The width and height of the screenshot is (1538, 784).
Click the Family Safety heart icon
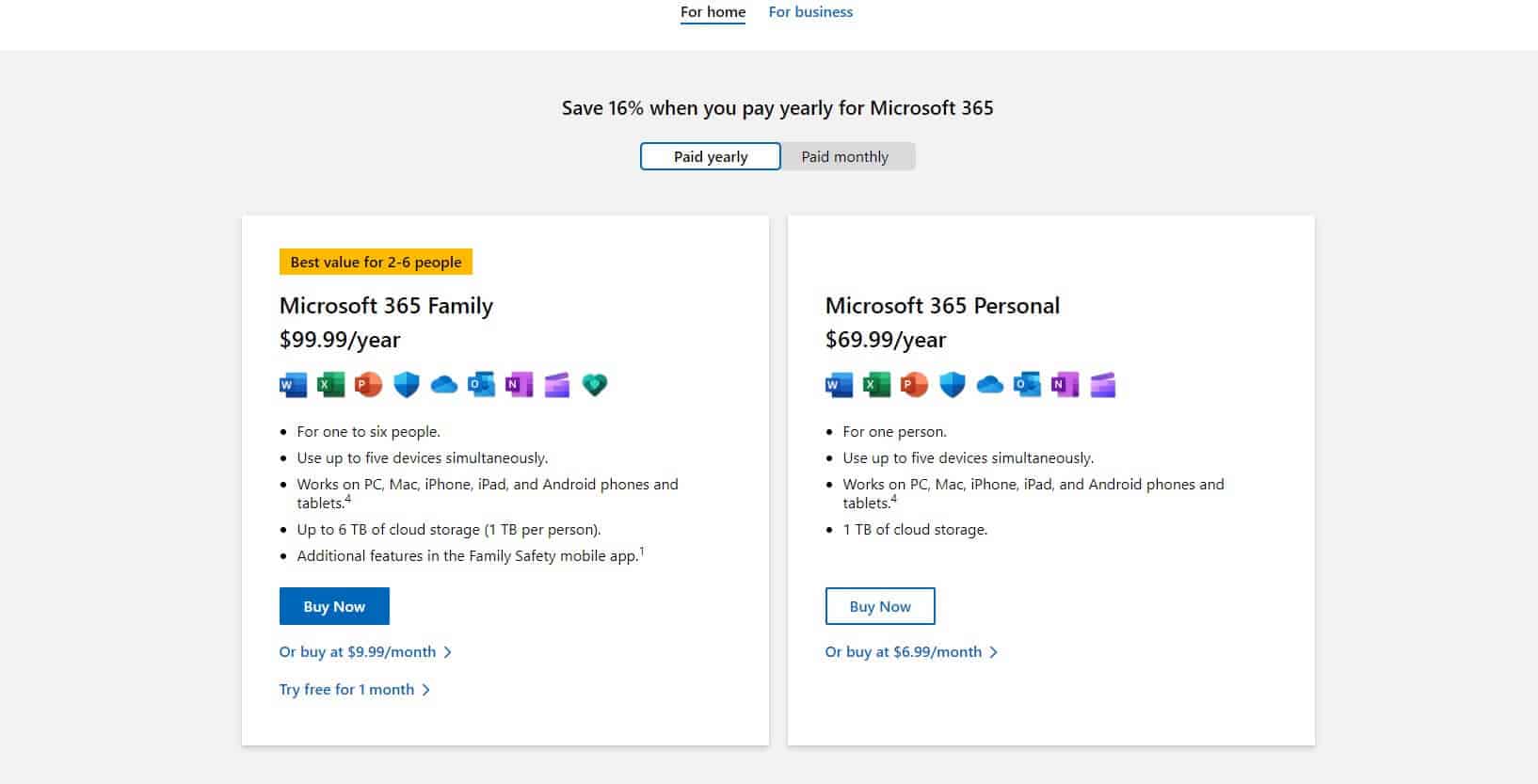(594, 384)
